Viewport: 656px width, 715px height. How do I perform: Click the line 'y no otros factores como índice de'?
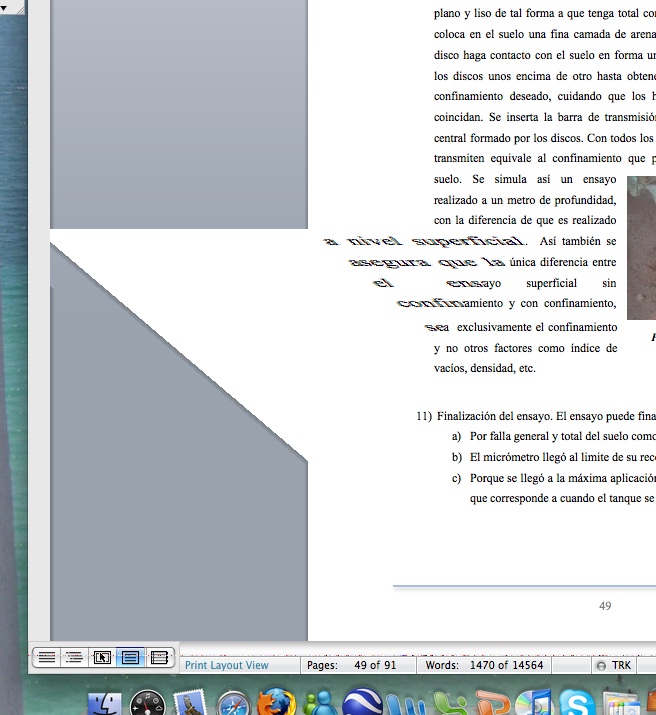click(x=525, y=348)
